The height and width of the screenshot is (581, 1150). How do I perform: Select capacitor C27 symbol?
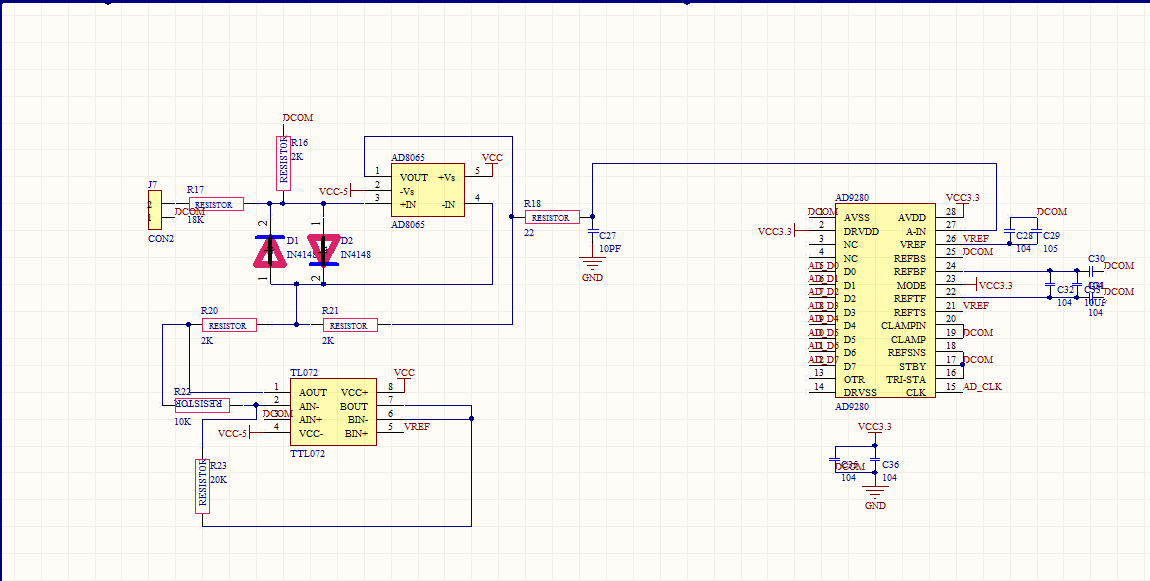click(593, 231)
